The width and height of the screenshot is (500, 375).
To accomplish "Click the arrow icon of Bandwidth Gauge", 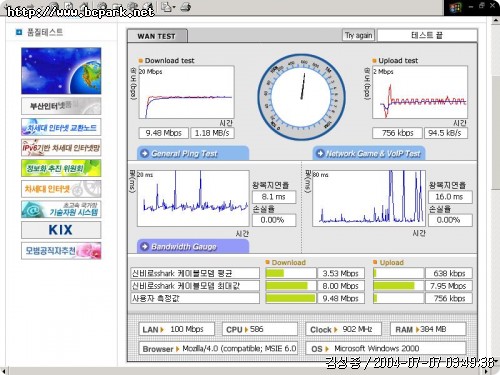I will click(145, 247).
